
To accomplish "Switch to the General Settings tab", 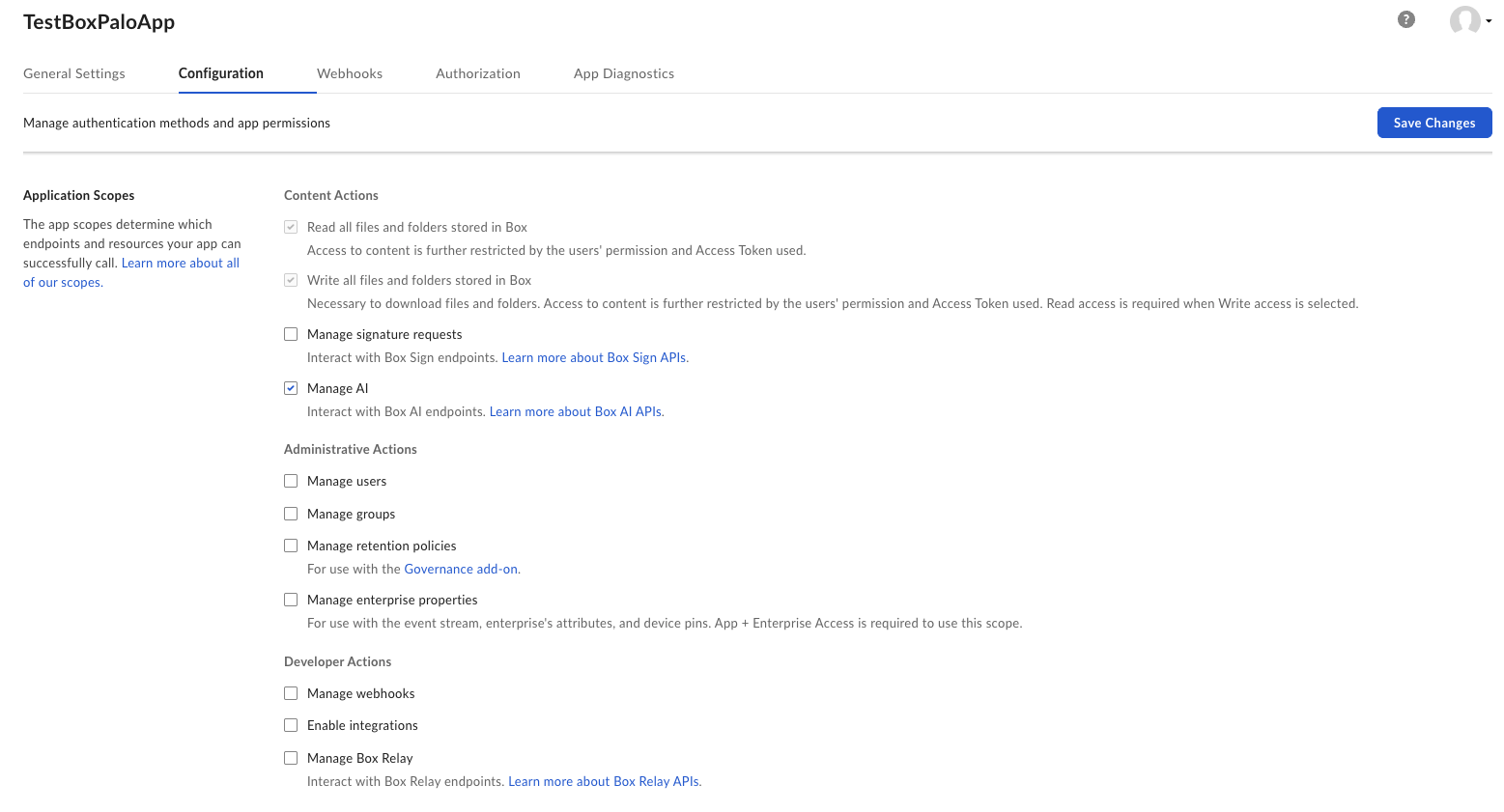I will pos(74,73).
